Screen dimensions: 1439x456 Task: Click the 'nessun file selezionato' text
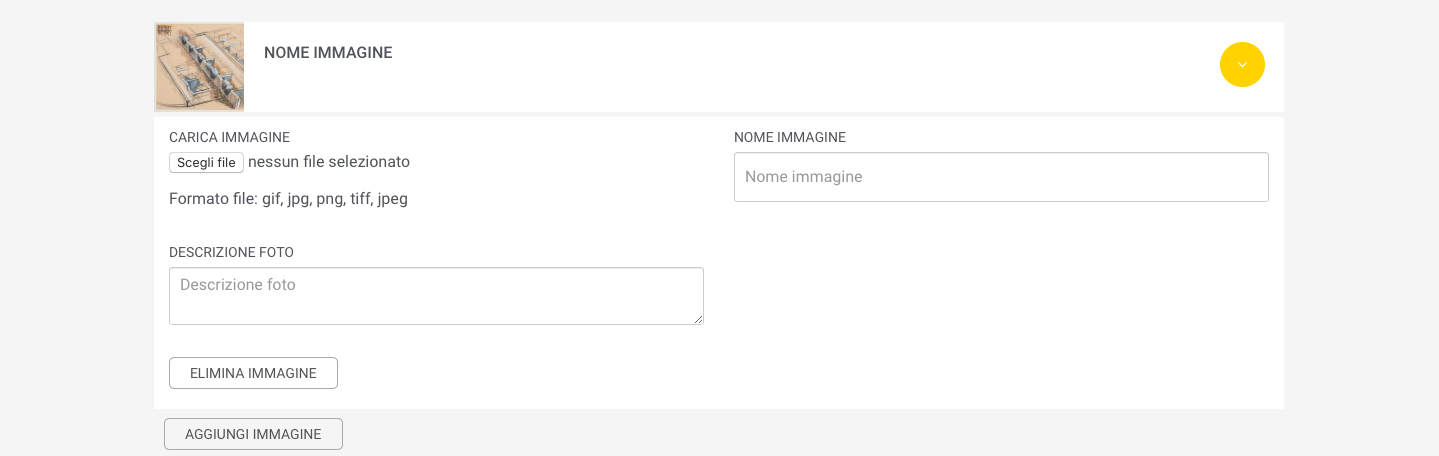(329, 162)
